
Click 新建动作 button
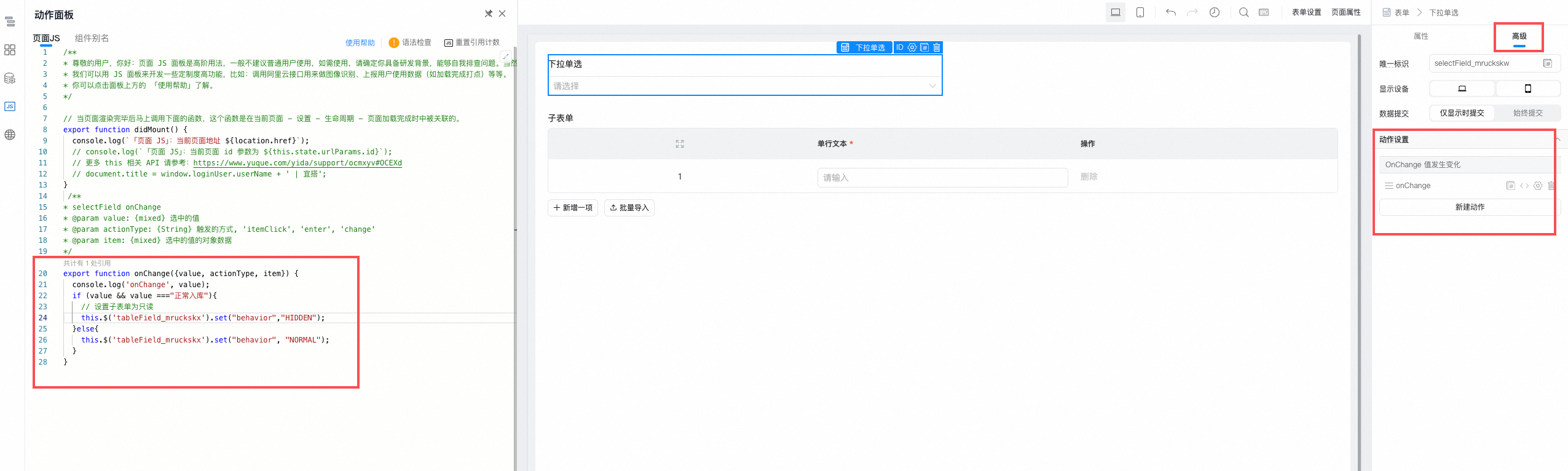pyautogui.click(x=1470, y=207)
